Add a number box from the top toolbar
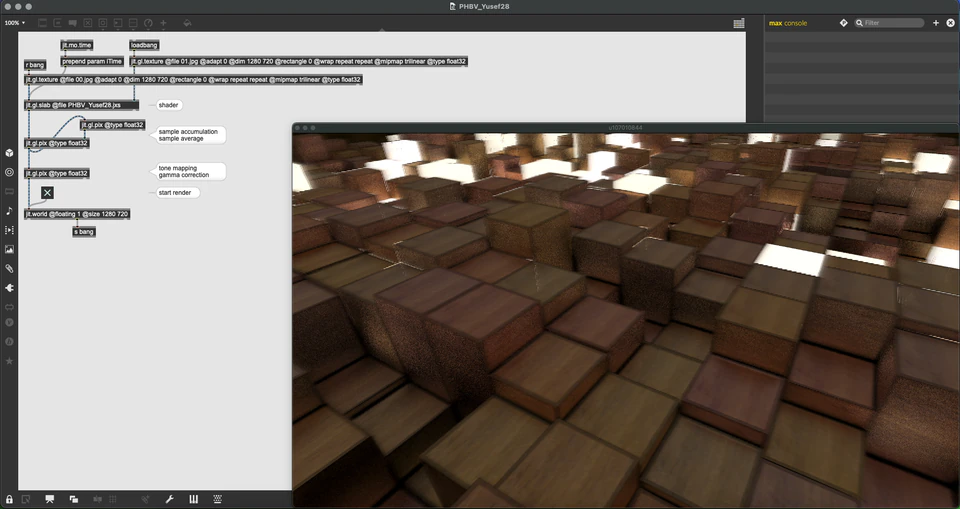This screenshot has width=960, height=509. coord(118,23)
